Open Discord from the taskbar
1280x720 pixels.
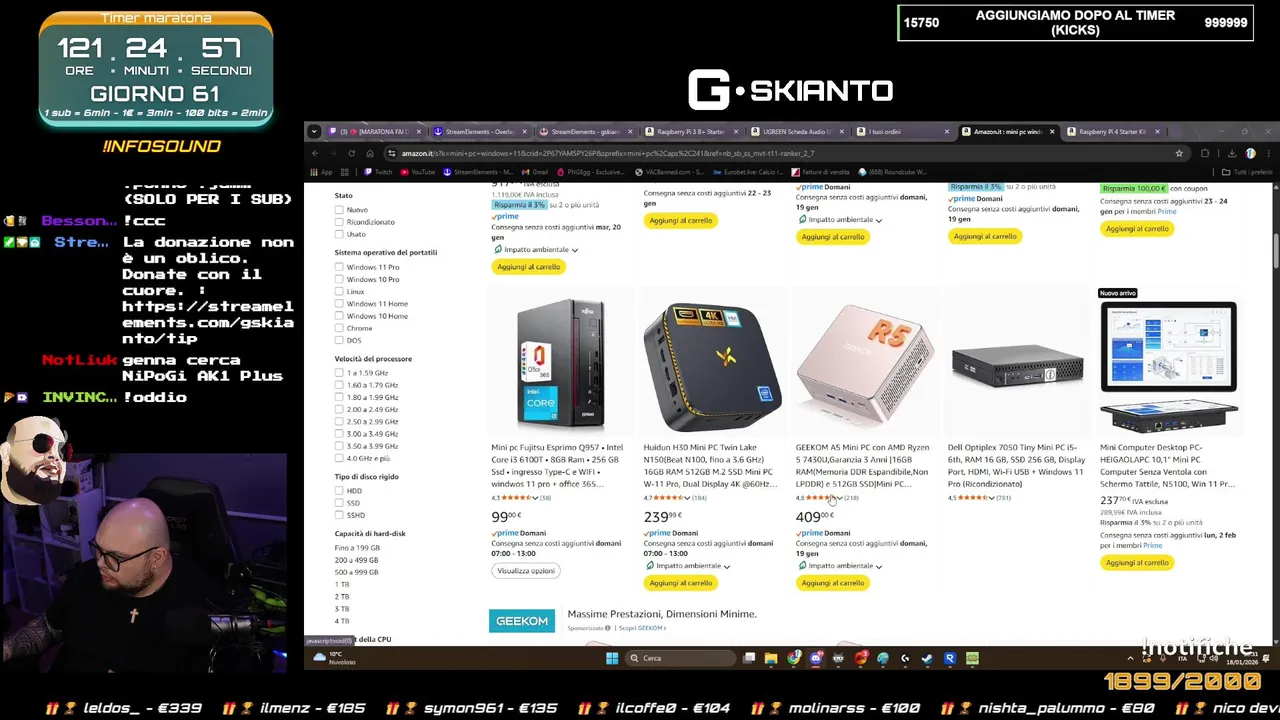pos(816,658)
